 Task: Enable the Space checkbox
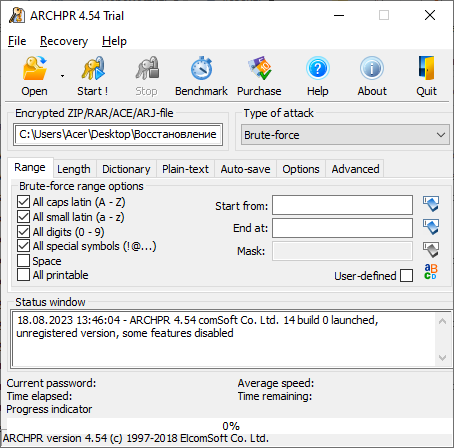coord(23,260)
